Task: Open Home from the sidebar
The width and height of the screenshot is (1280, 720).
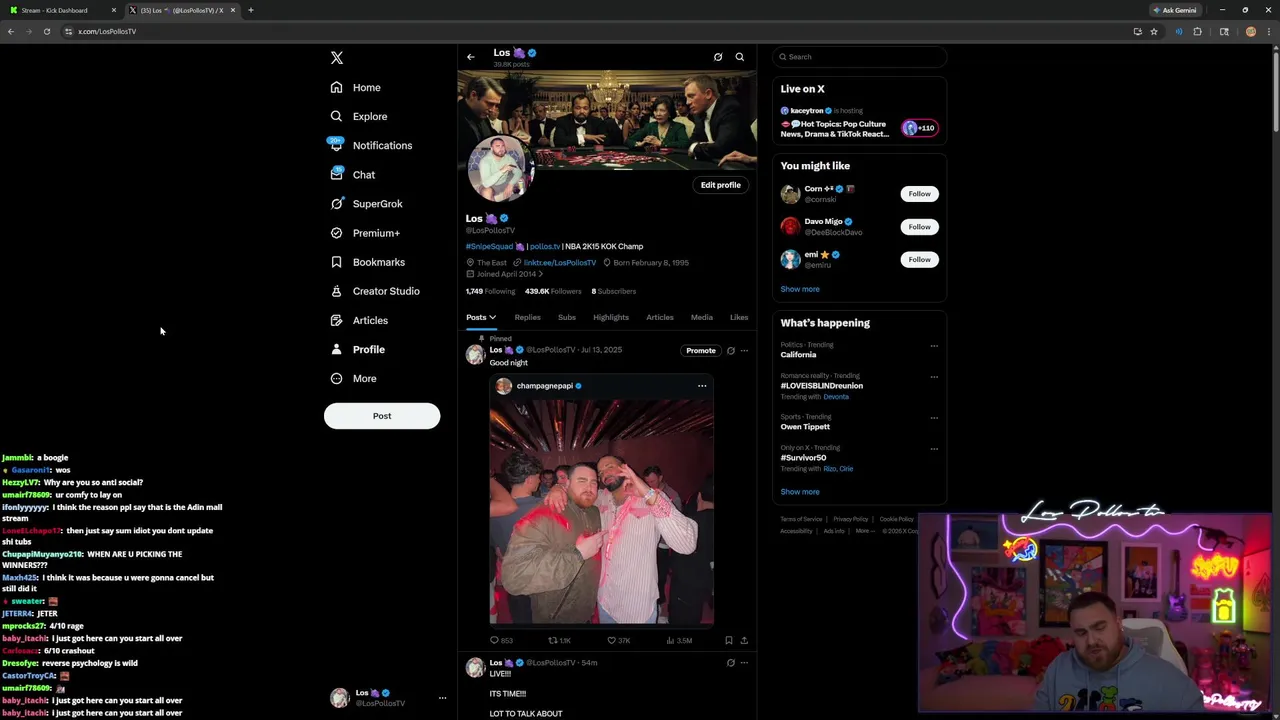Action: (356, 87)
